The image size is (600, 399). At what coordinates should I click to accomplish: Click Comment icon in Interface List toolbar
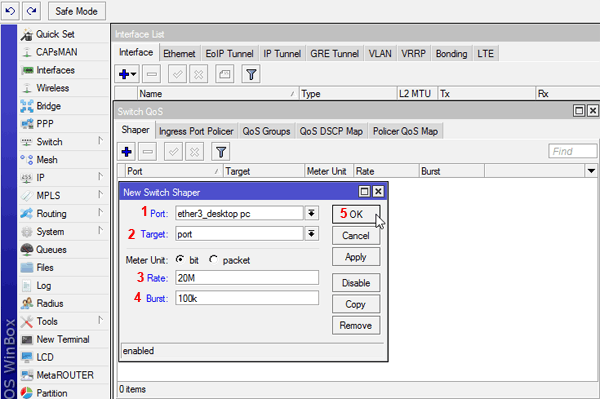click(x=225, y=74)
